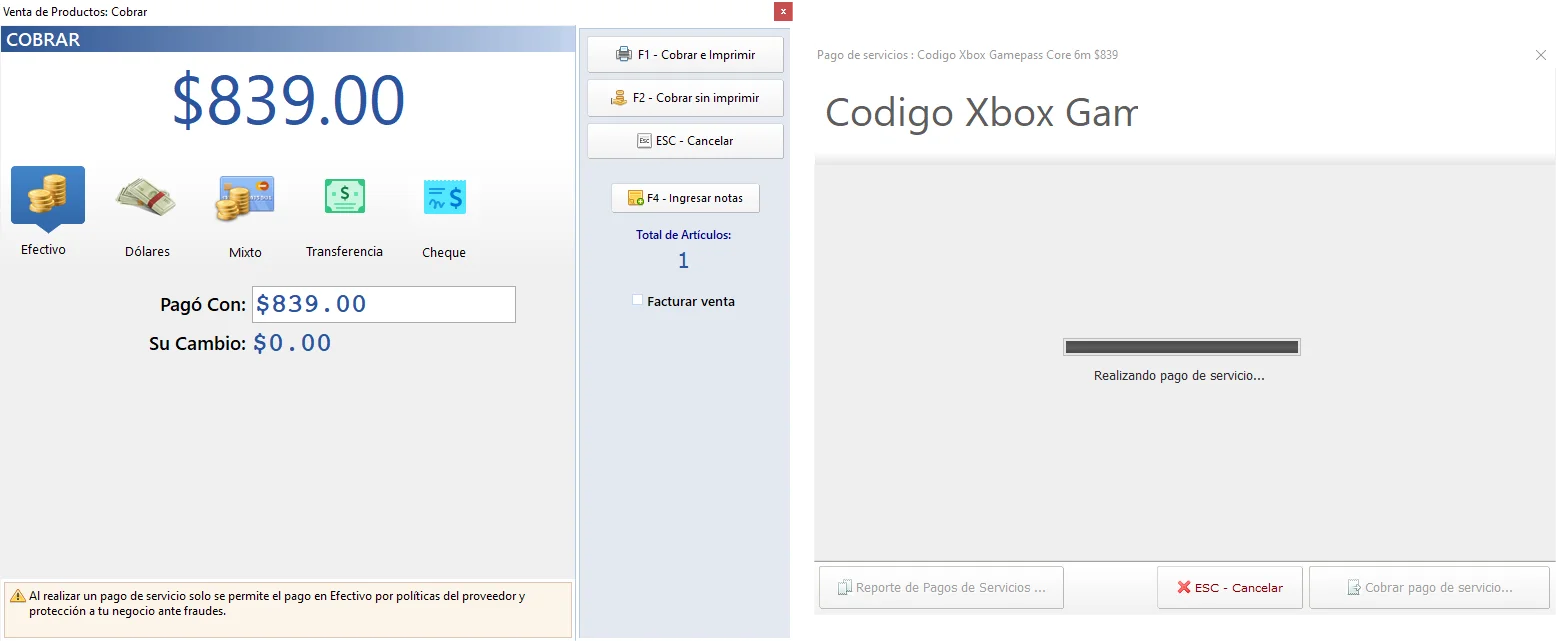Pick the Cheque payment method icon
This screenshot has width=1556, height=641.
coord(443,198)
